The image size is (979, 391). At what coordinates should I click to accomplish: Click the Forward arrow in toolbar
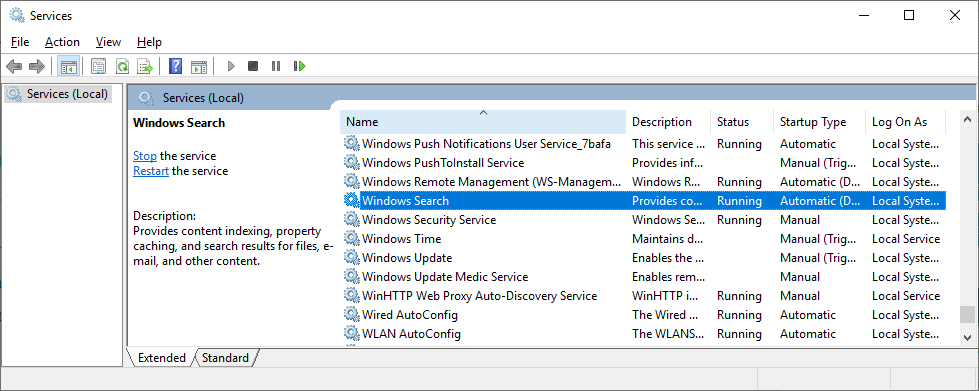(37, 66)
